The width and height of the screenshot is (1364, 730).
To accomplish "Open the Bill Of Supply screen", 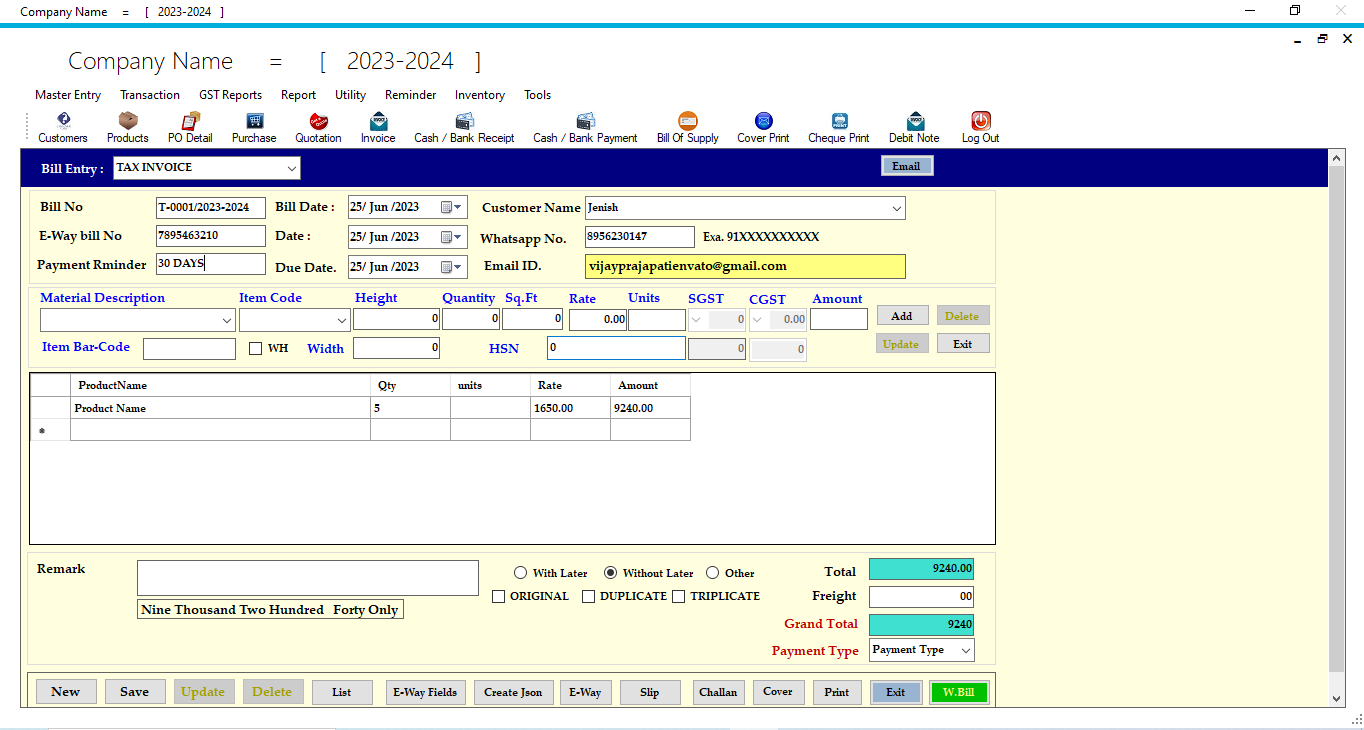I will (x=687, y=127).
